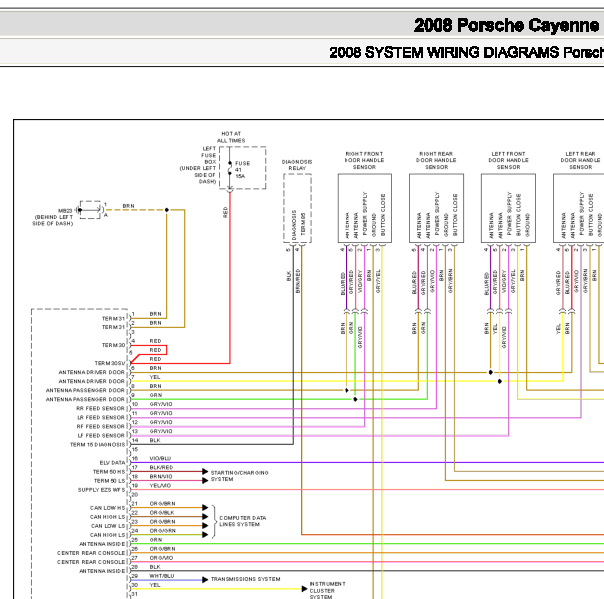Select the "LR FEED SENSOR" label
Image resolution: width=604 pixels, height=599 pixels.
click(x=101, y=418)
